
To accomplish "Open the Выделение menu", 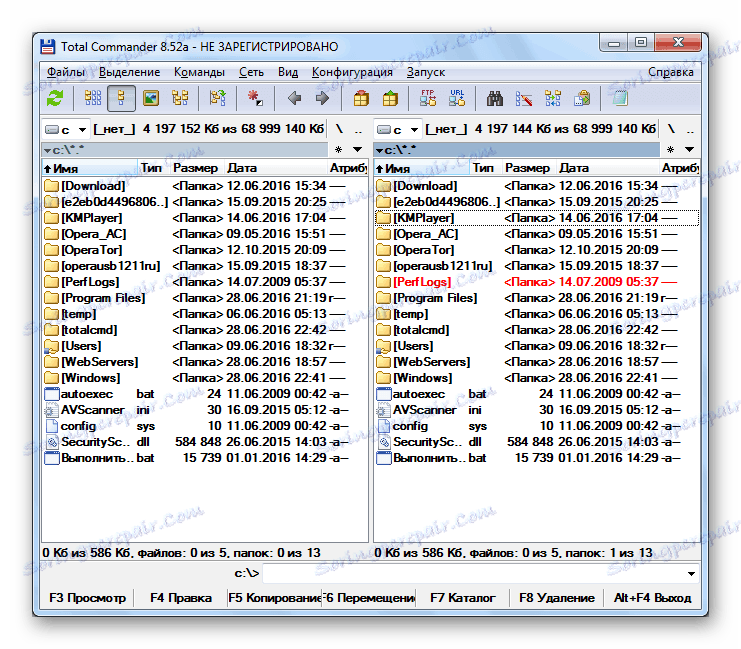I will coord(129,72).
